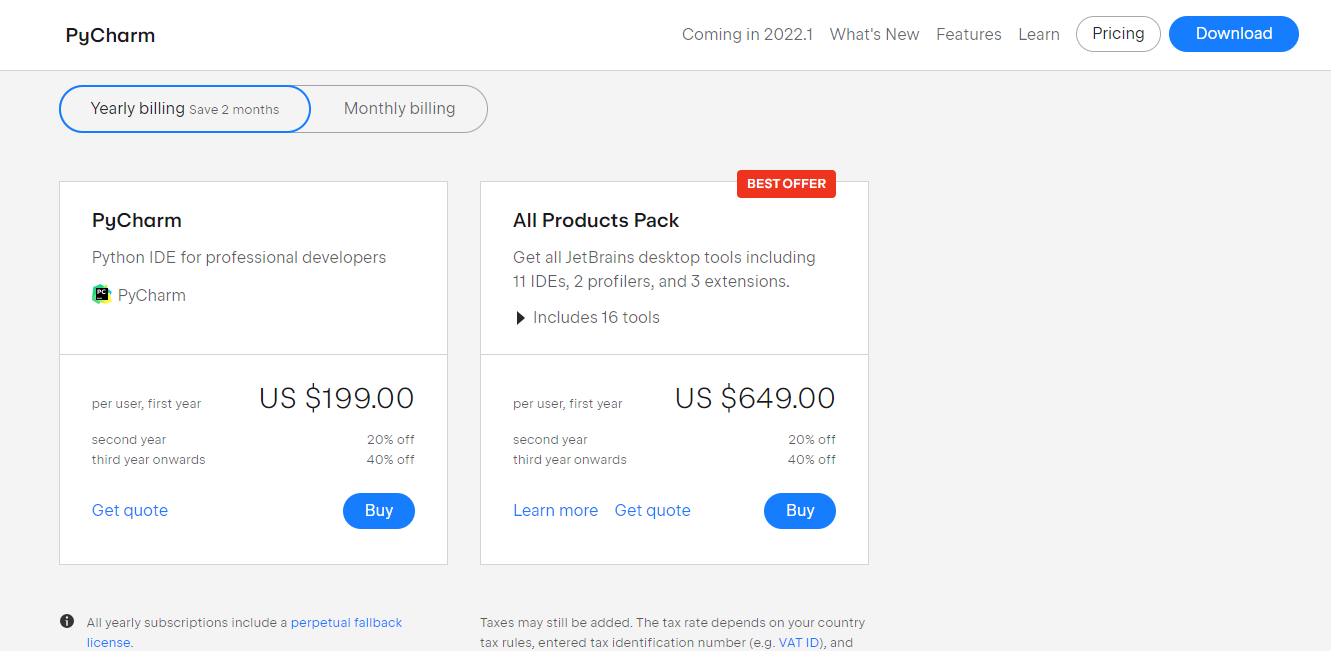
Task: Click the Pricing button in header
Action: [x=1117, y=34]
